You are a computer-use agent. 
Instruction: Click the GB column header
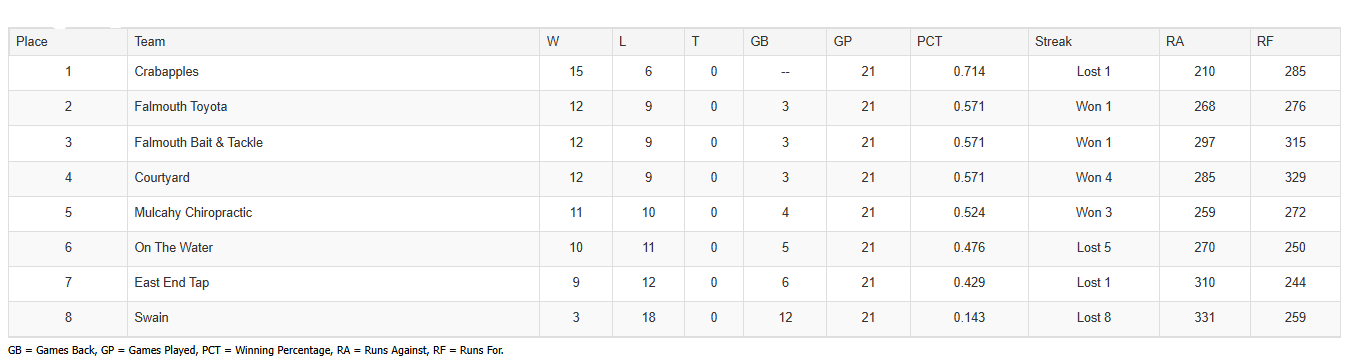[759, 42]
